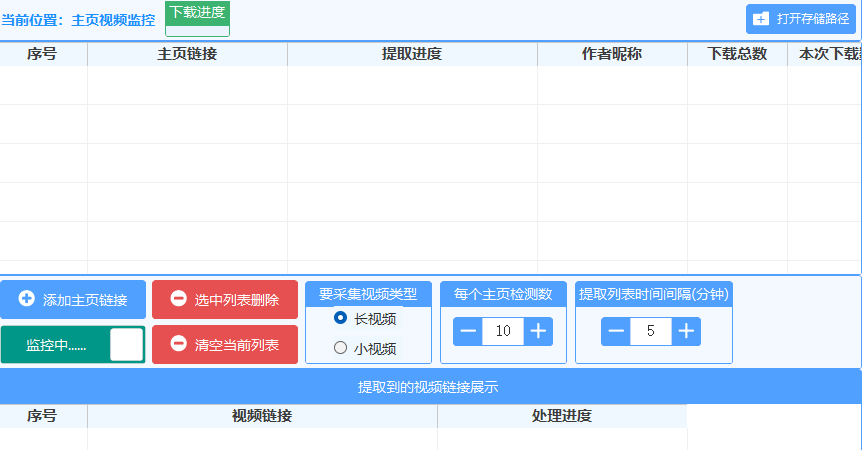Screen dimensions: 862x450
Task: Decrease 提取列表时间间隔 with minus button
Action: (616, 331)
